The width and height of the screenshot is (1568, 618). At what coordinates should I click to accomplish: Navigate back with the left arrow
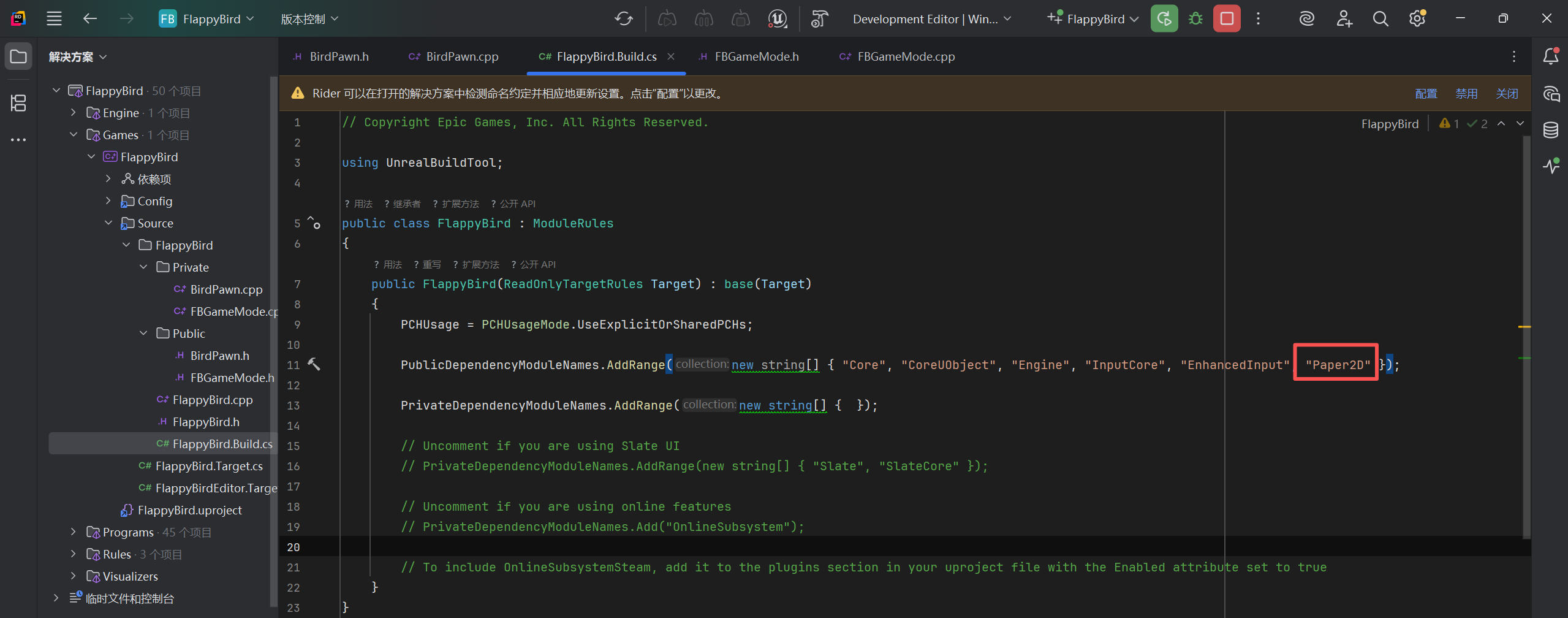click(x=90, y=18)
